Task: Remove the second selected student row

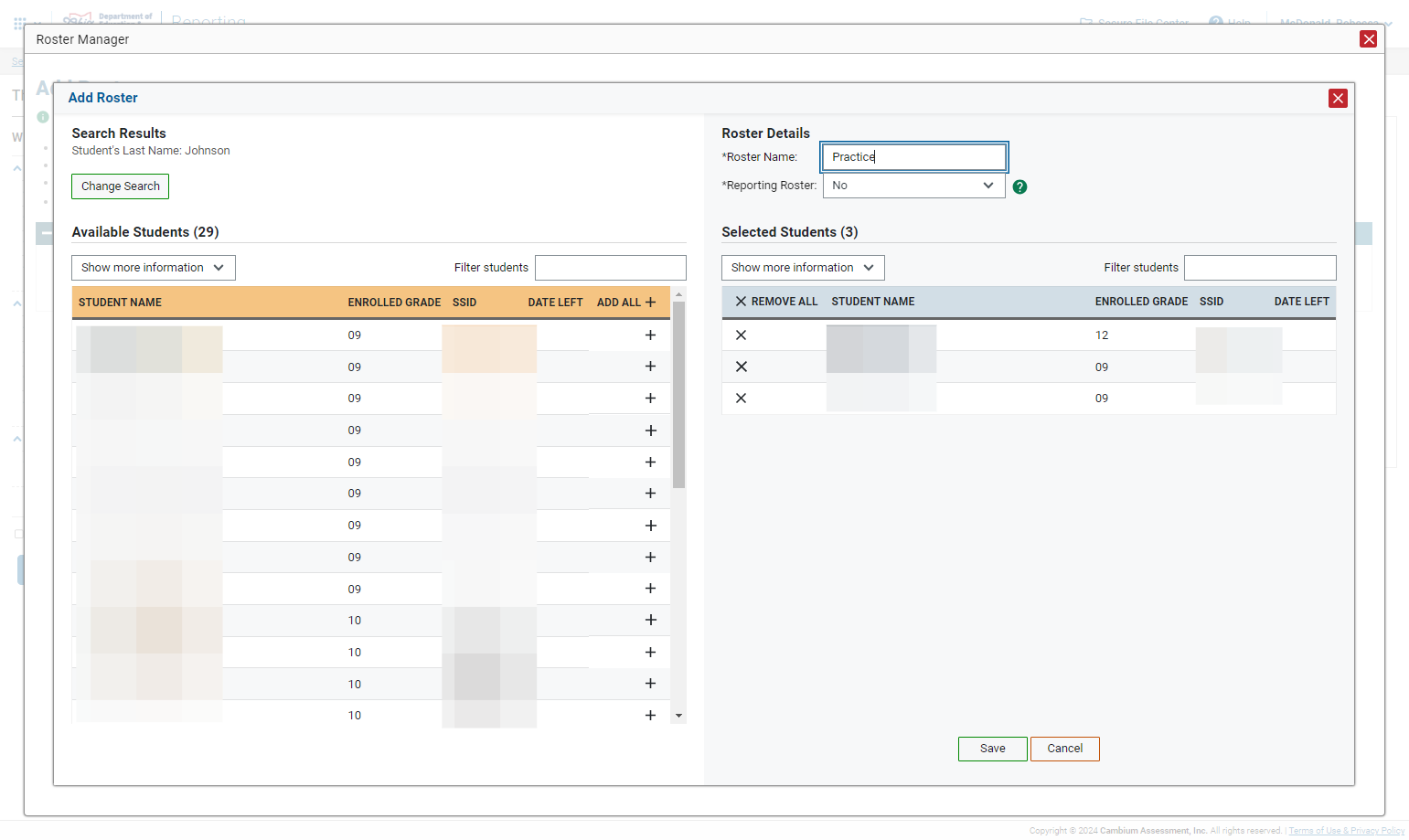Action: pyautogui.click(x=742, y=367)
